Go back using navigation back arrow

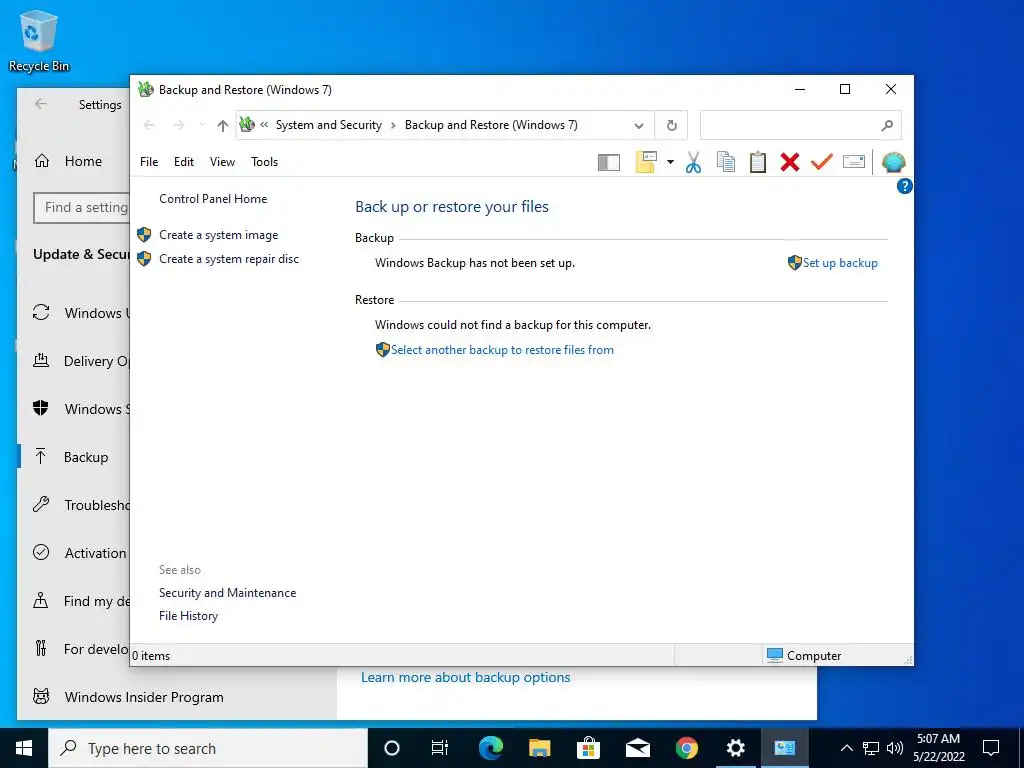point(149,125)
